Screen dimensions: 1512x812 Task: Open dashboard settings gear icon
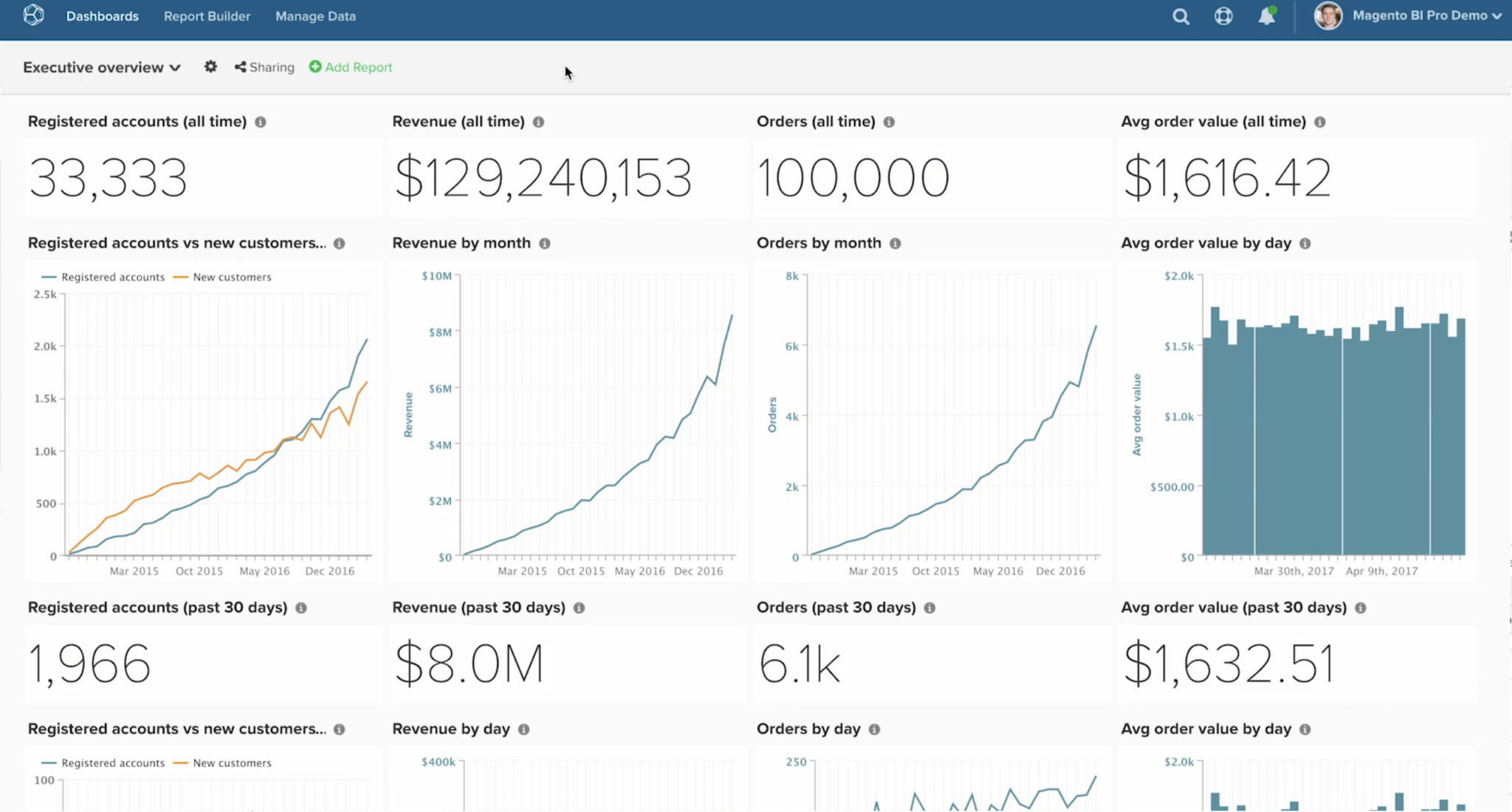coord(210,67)
